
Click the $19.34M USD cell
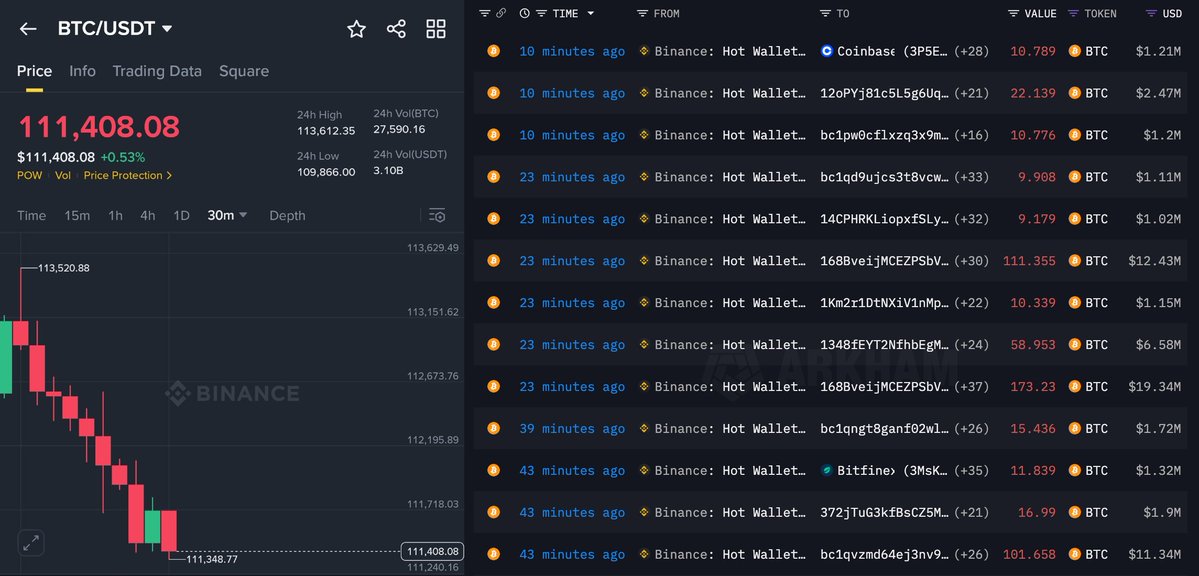click(1155, 386)
